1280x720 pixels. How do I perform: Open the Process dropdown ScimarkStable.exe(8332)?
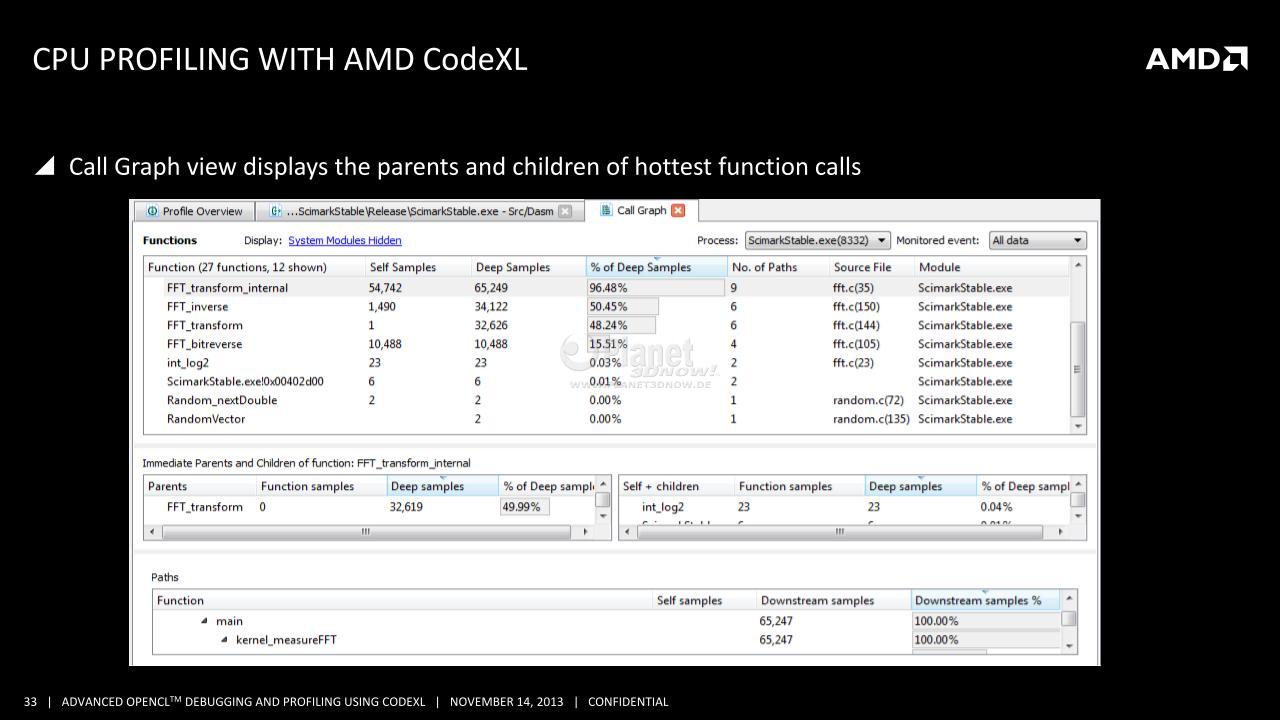817,240
